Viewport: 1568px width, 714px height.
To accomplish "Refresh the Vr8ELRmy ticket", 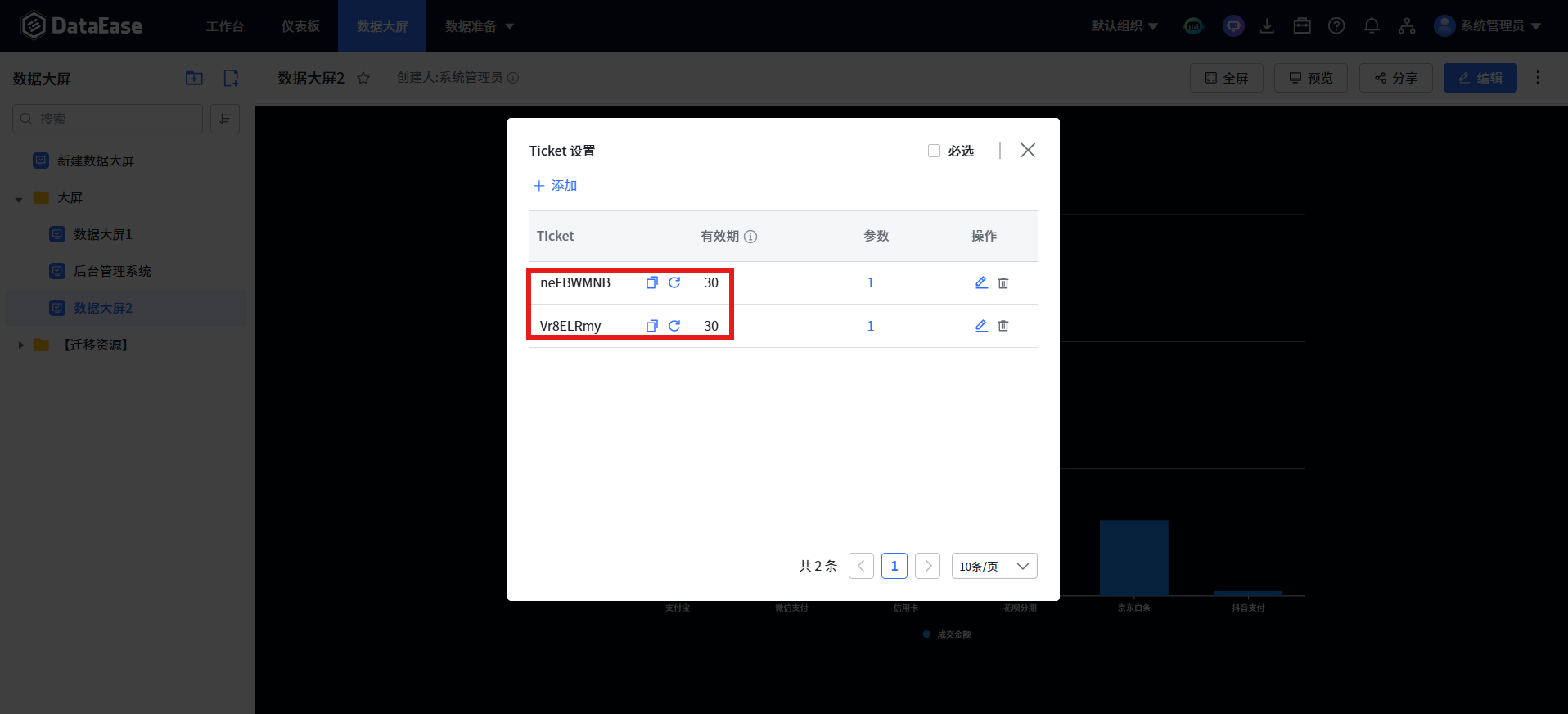I will click(674, 326).
